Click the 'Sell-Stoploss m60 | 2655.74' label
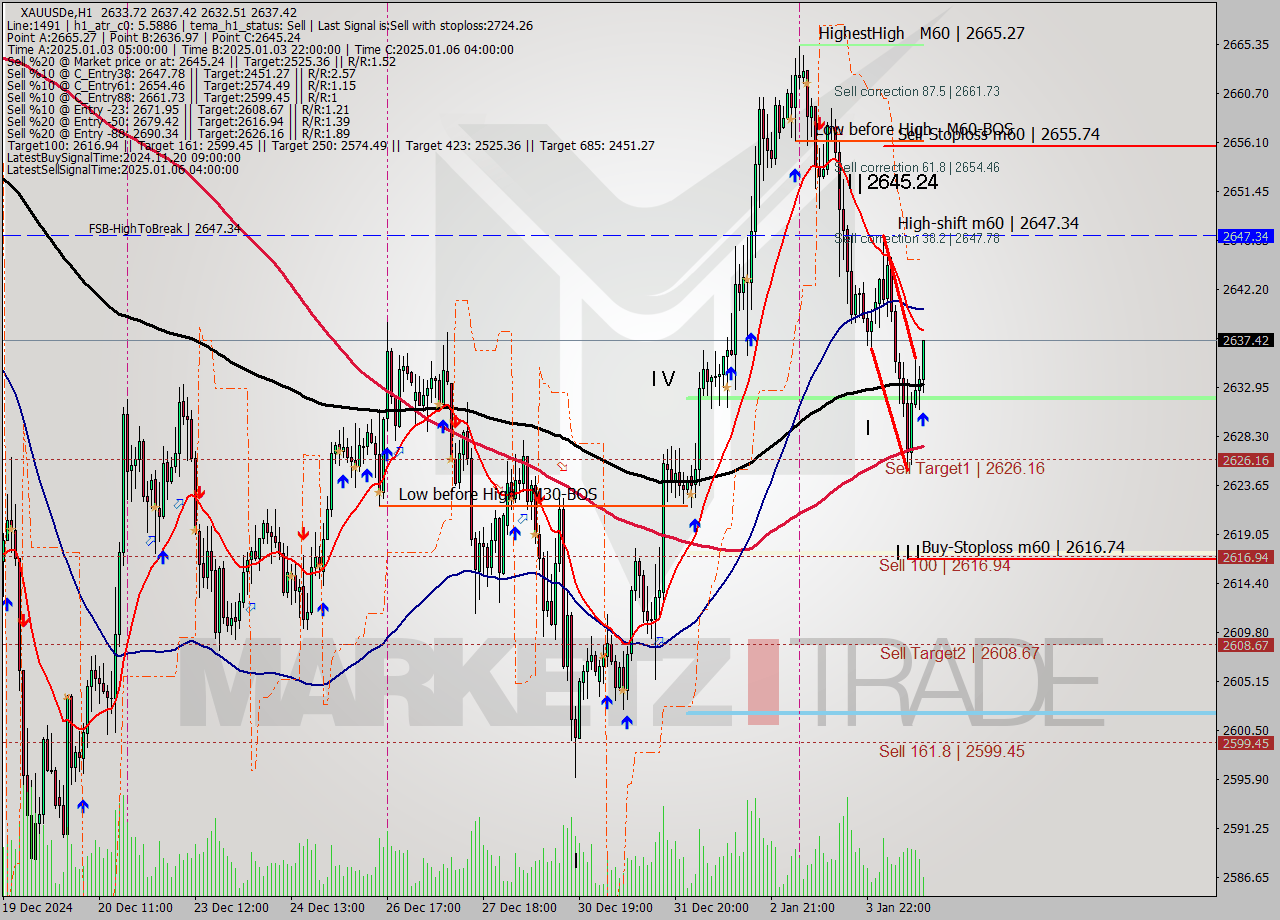Image resolution: width=1280 pixels, height=920 pixels. click(x=999, y=134)
